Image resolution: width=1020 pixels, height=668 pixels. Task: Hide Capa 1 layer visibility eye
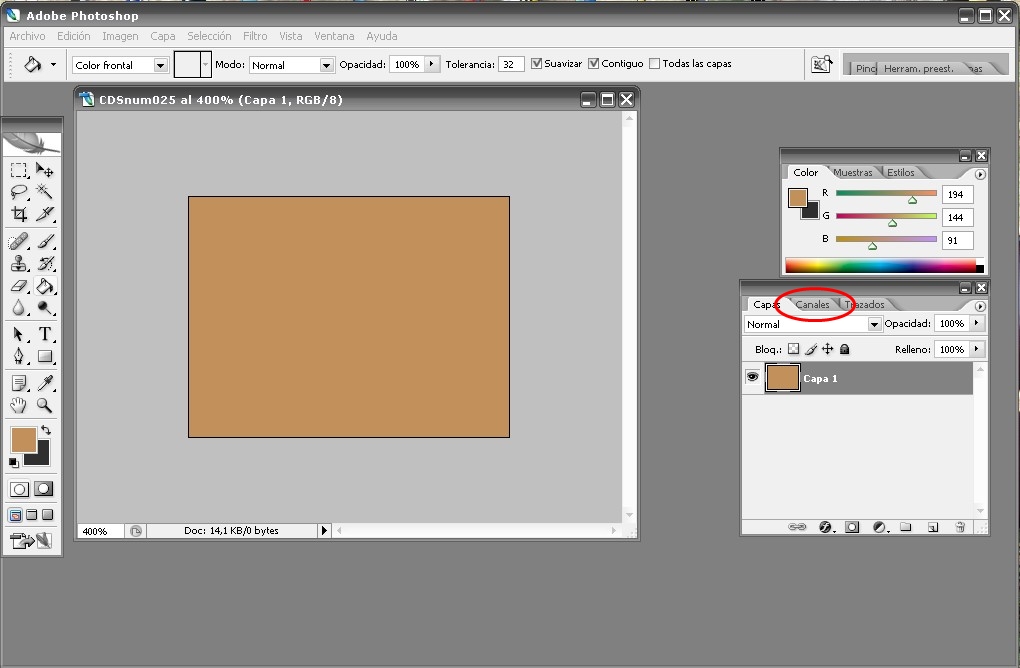(753, 377)
